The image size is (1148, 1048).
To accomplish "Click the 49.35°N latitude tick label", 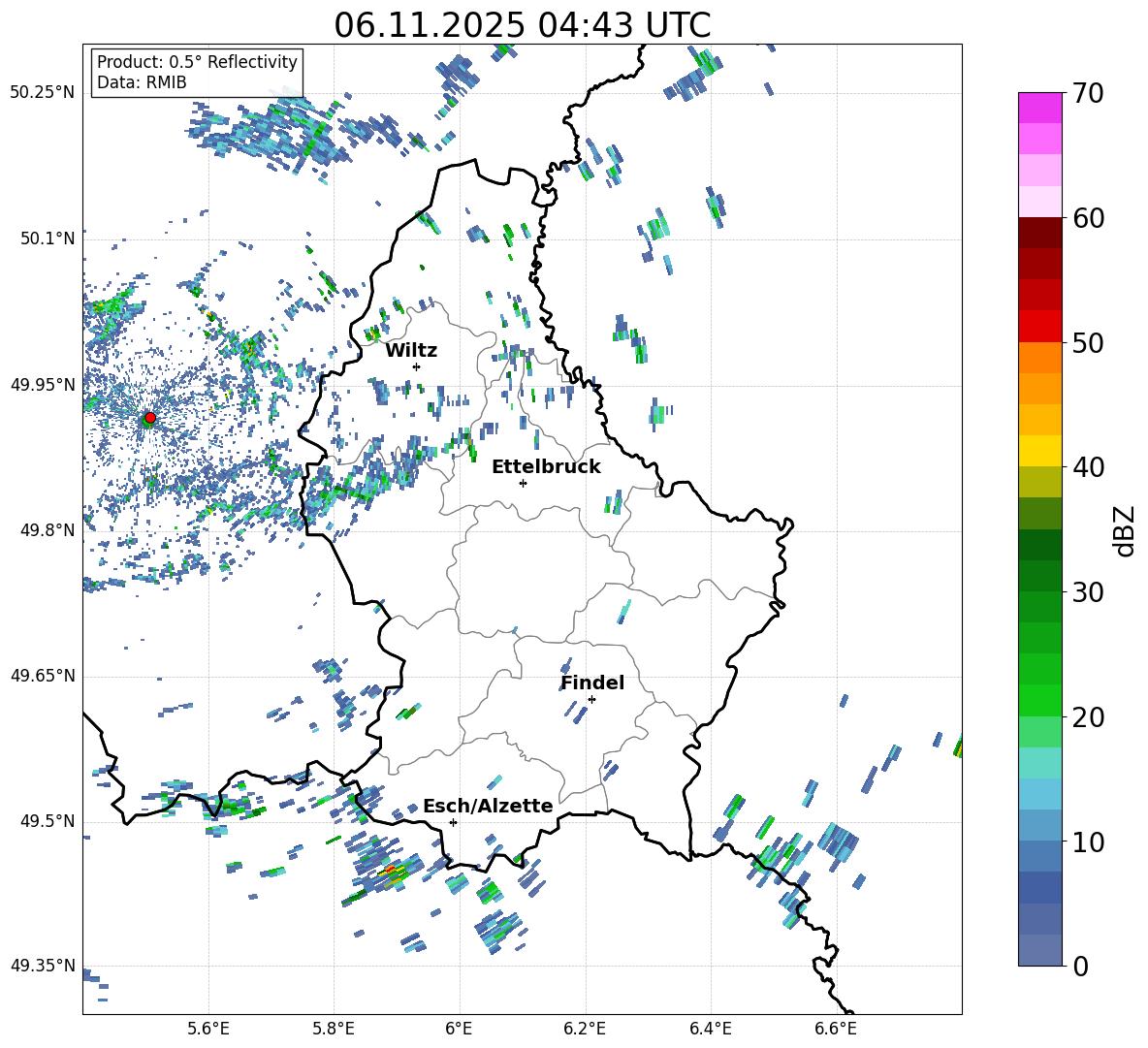I will [43, 966].
